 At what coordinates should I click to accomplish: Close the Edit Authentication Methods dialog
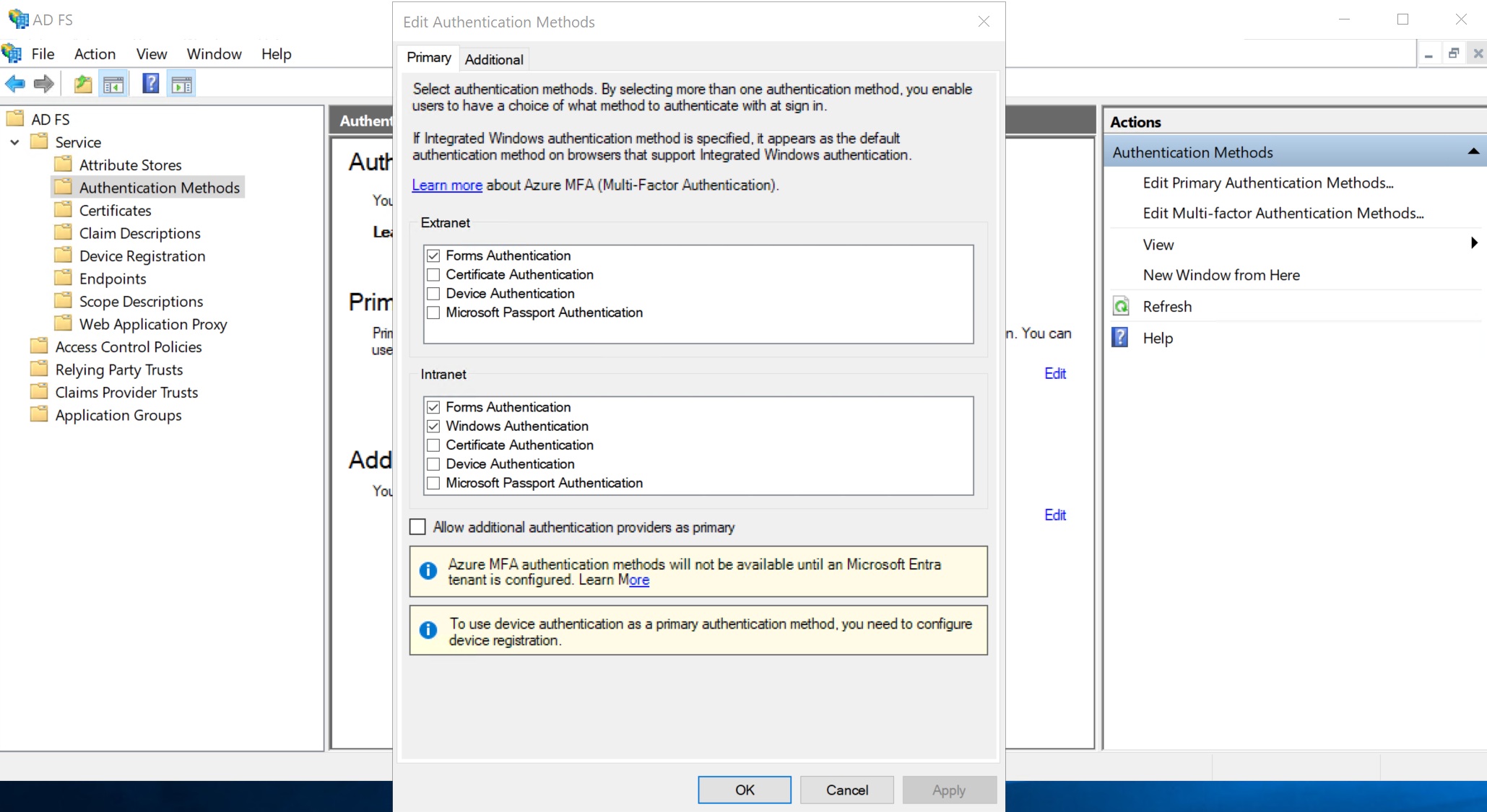pyautogui.click(x=984, y=22)
